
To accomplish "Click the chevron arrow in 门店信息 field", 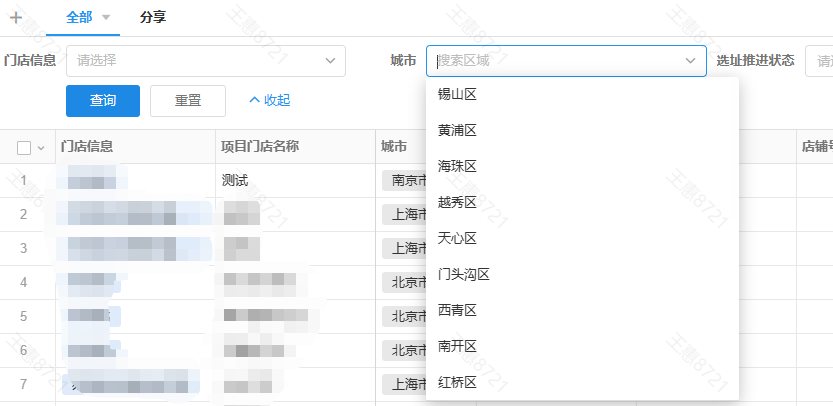I will tap(331, 61).
